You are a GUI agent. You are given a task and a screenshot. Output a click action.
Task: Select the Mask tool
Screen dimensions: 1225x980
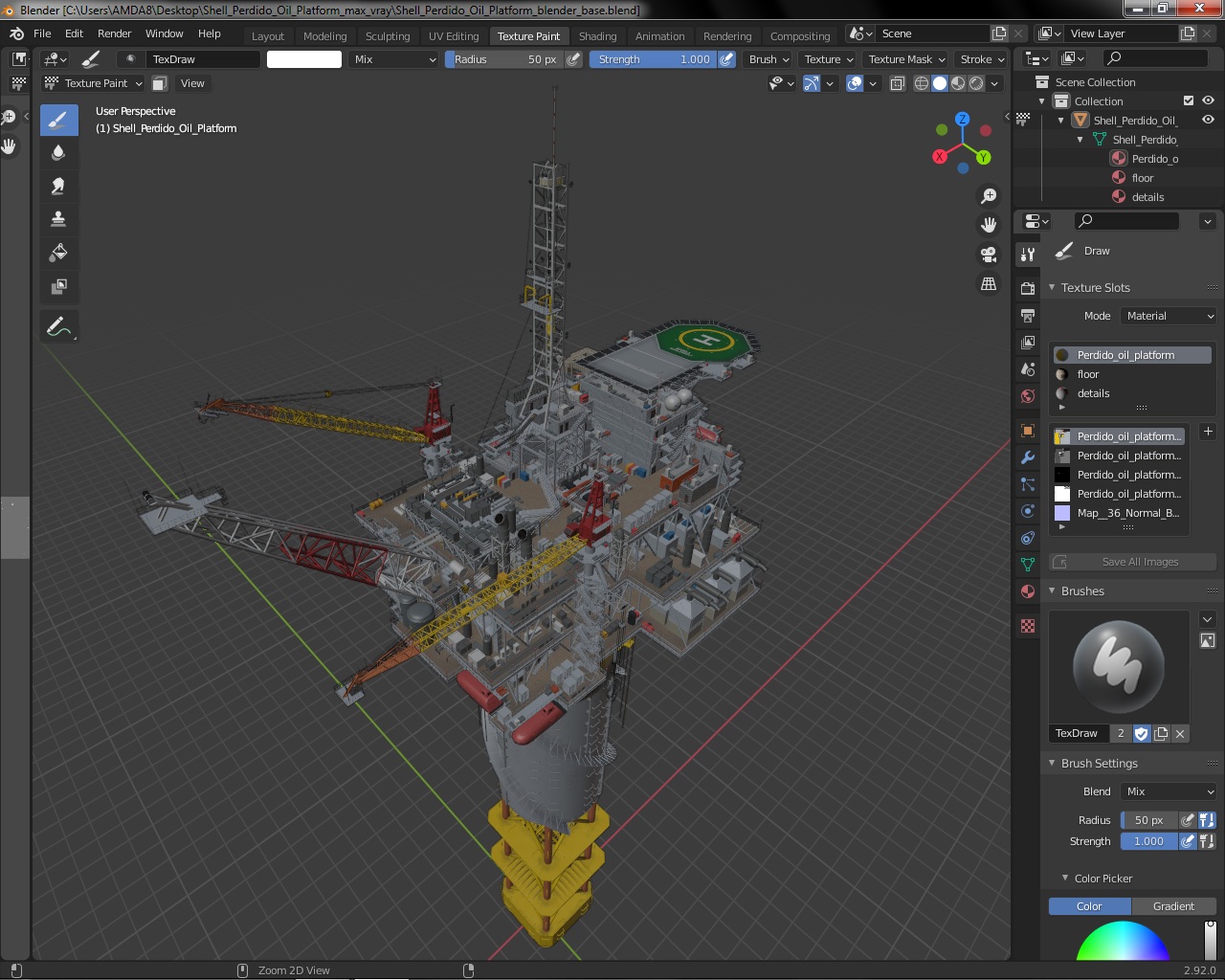tap(58, 286)
